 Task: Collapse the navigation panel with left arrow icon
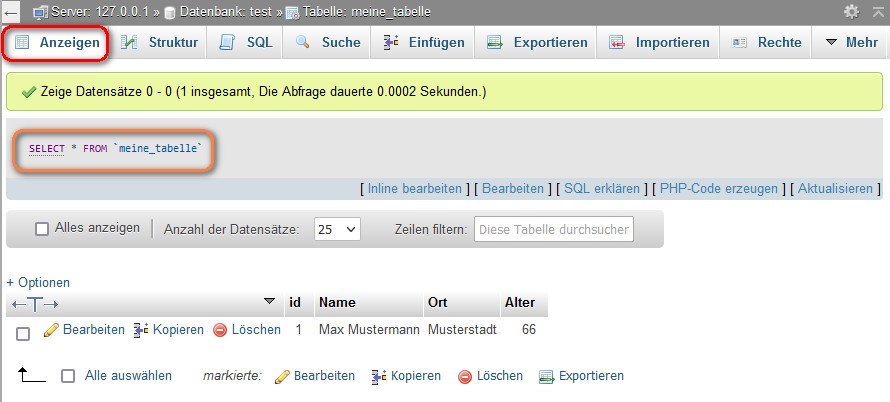pos(10,11)
